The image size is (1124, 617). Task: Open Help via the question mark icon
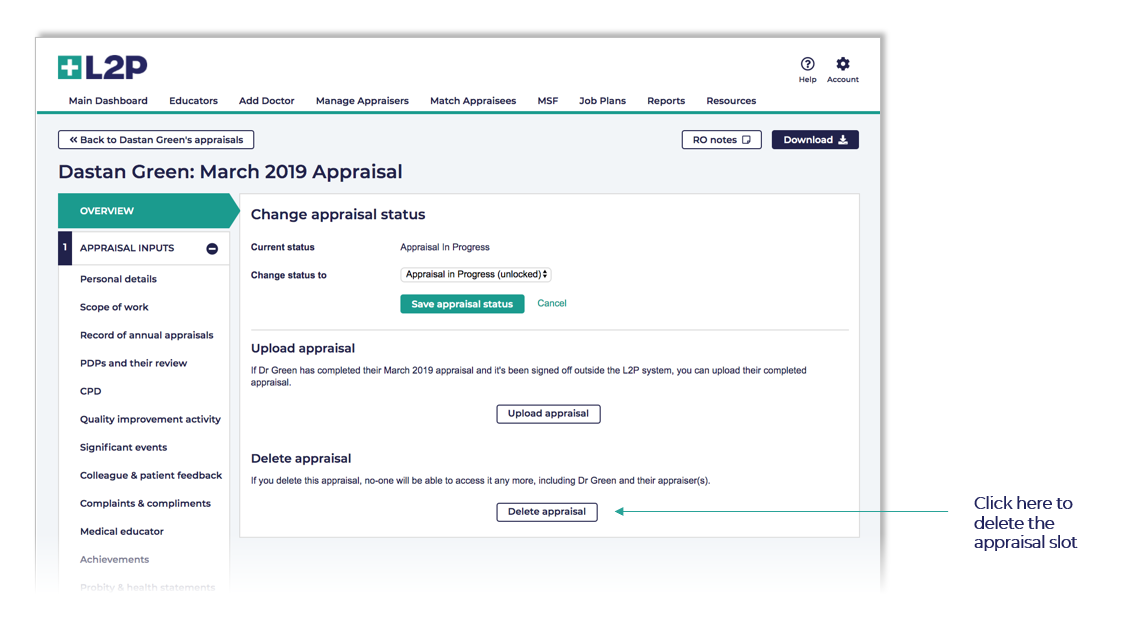[807, 64]
